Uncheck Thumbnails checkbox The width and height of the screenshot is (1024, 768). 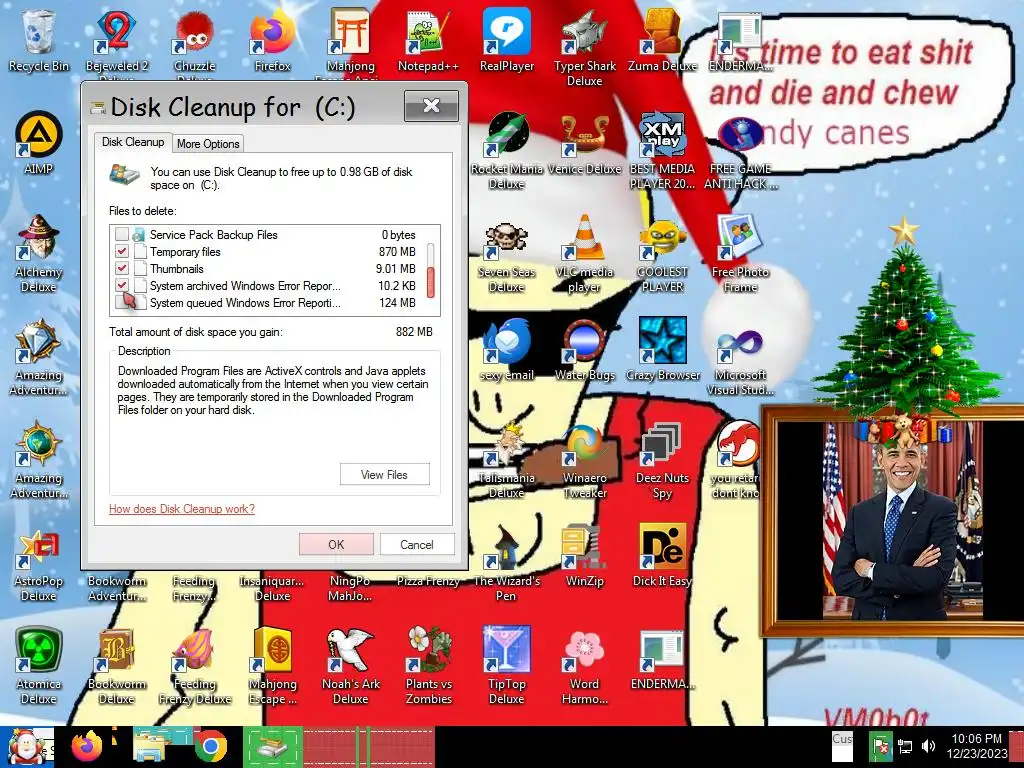point(121,268)
